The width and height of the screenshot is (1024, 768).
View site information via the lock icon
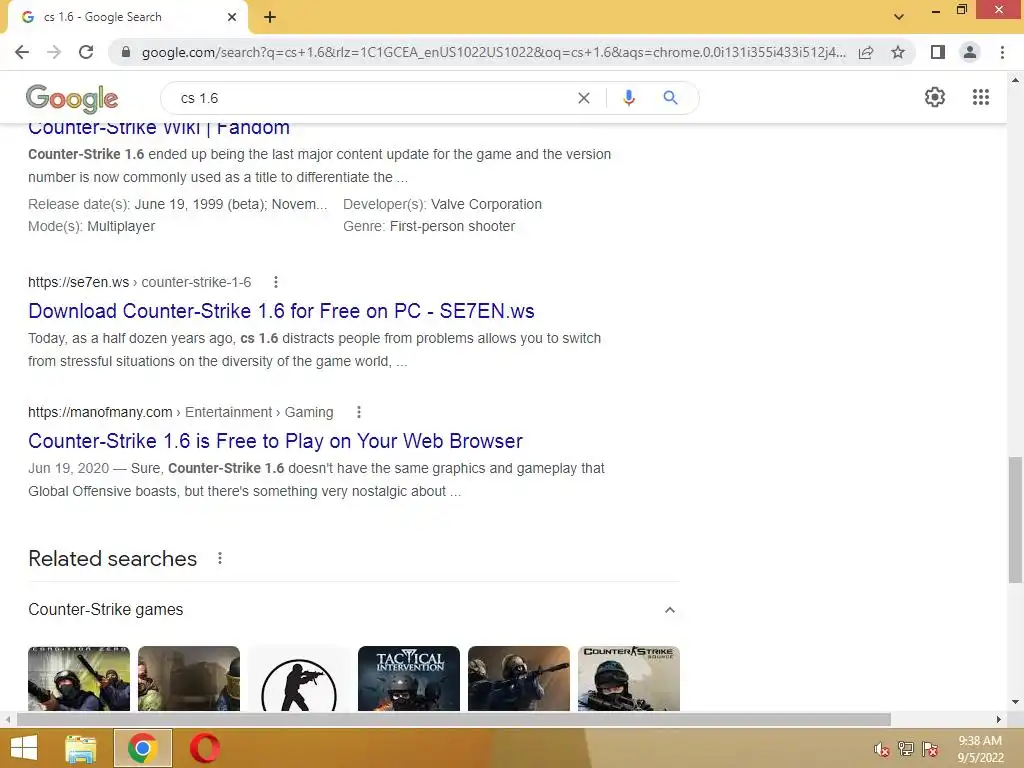coord(126,52)
